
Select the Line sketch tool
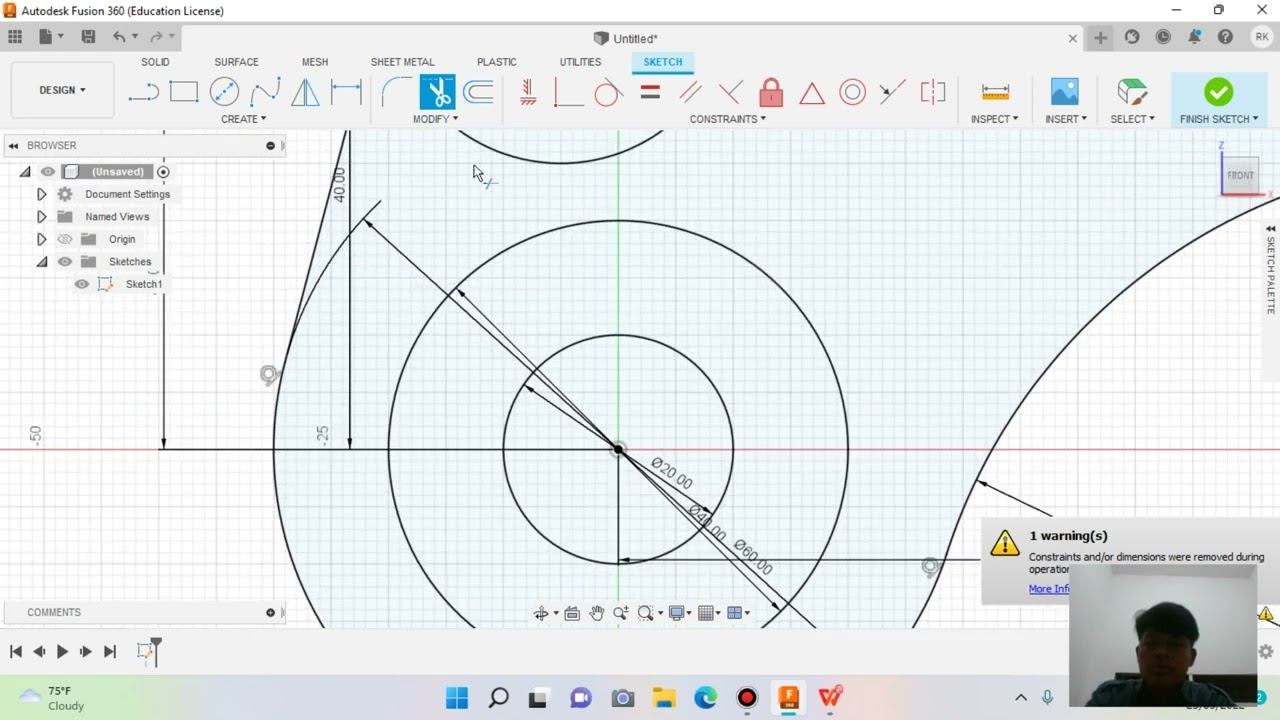144,93
